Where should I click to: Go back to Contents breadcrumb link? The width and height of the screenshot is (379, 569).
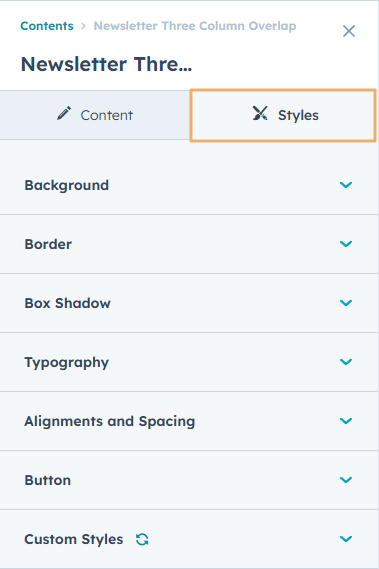click(x=47, y=26)
